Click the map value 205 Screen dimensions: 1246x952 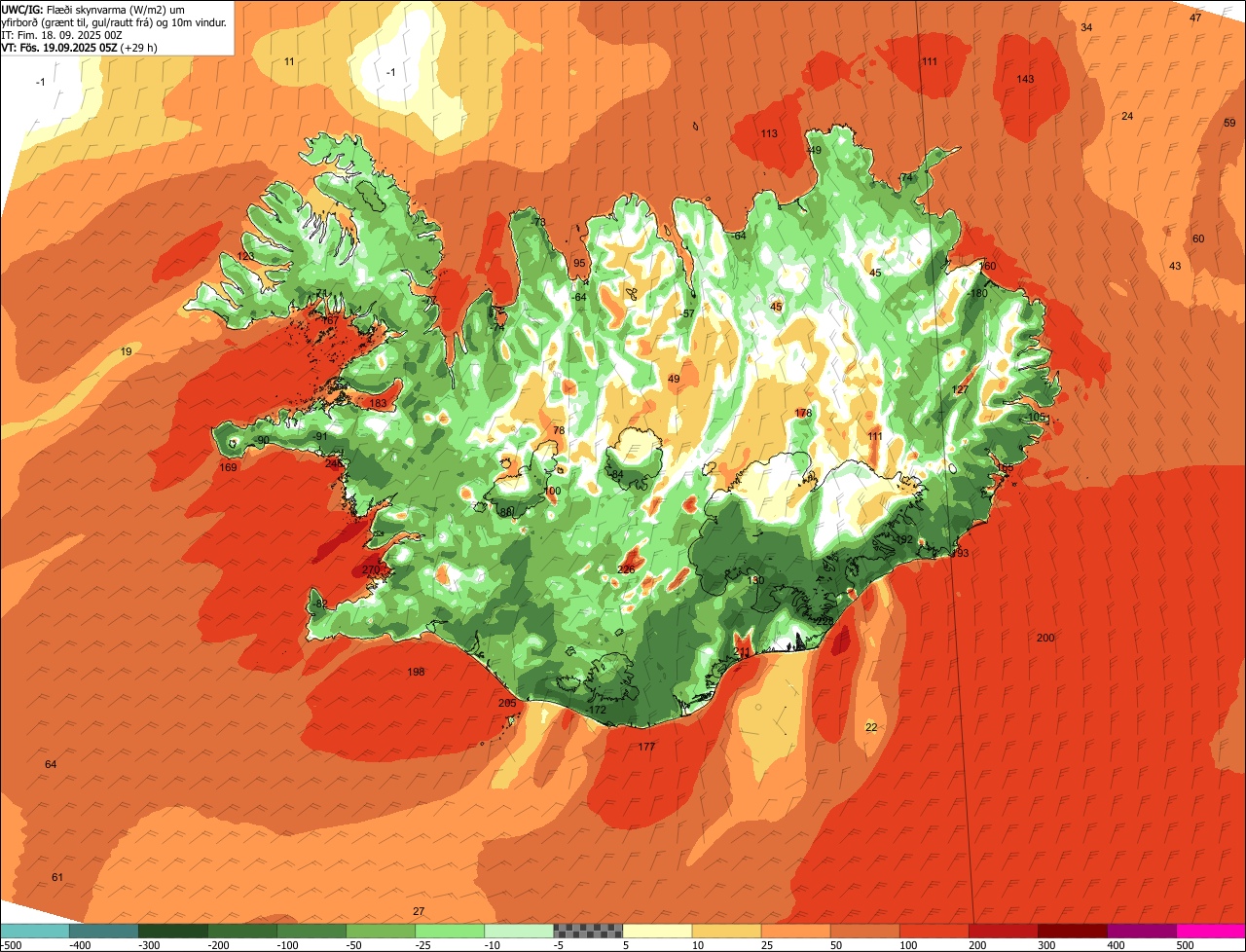pyautogui.click(x=507, y=703)
